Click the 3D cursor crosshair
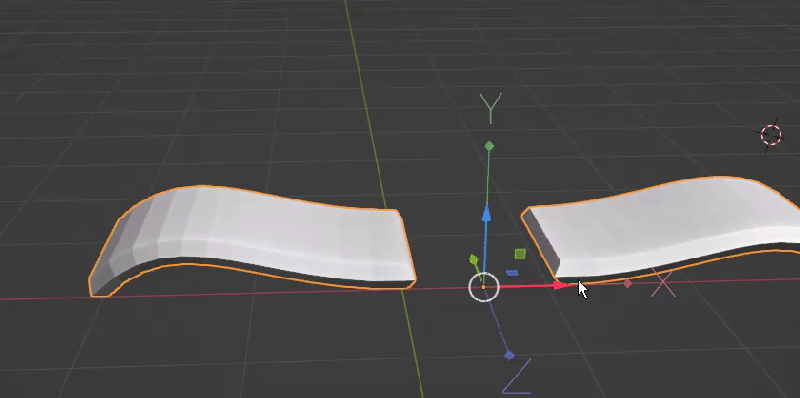This screenshot has height=398, width=800. click(771, 135)
